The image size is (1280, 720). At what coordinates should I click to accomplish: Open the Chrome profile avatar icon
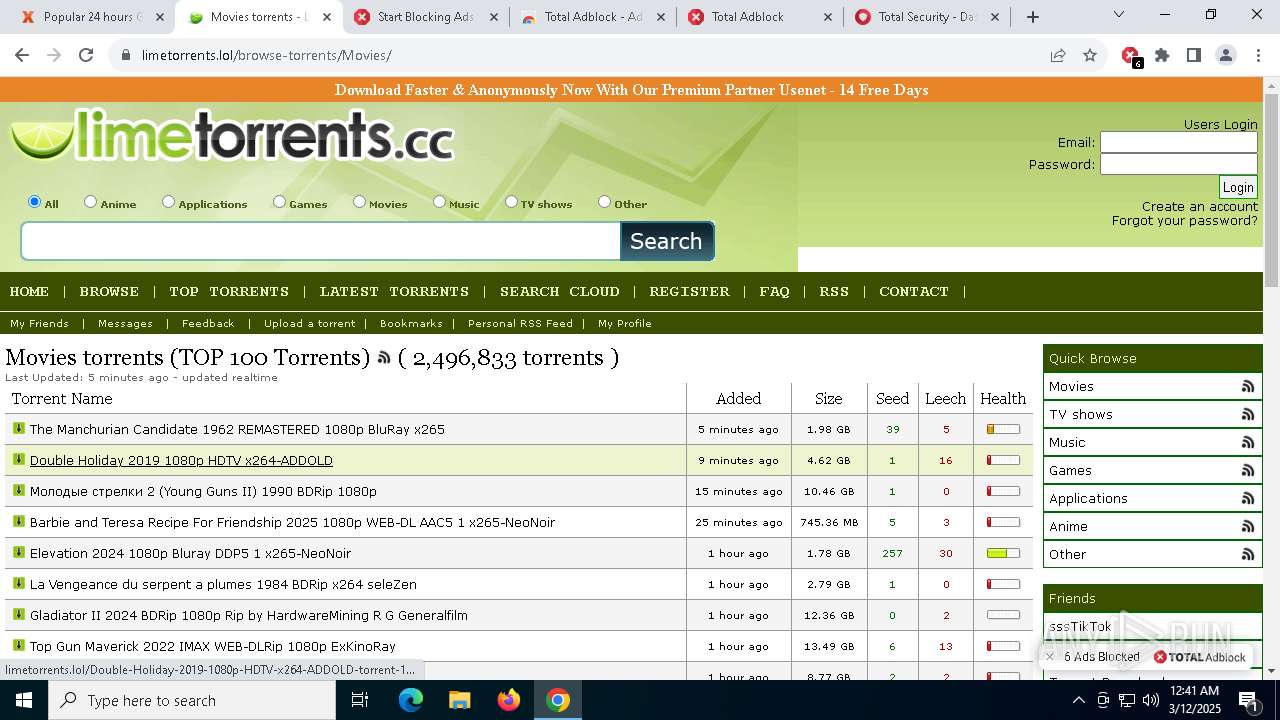pyautogui.click(x=1226, y=56)
